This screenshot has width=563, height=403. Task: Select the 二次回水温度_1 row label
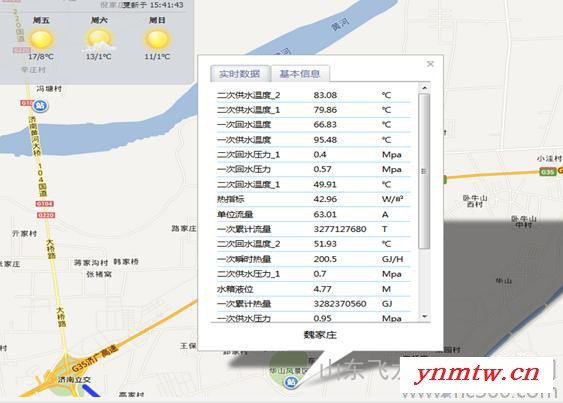coord(248,185)
